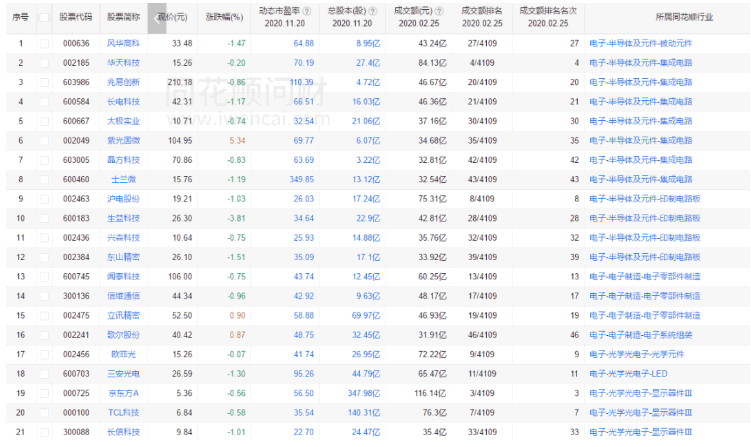Click price change value -3.81
Viewport: 751px width, 447px height.
click(236, 218)
